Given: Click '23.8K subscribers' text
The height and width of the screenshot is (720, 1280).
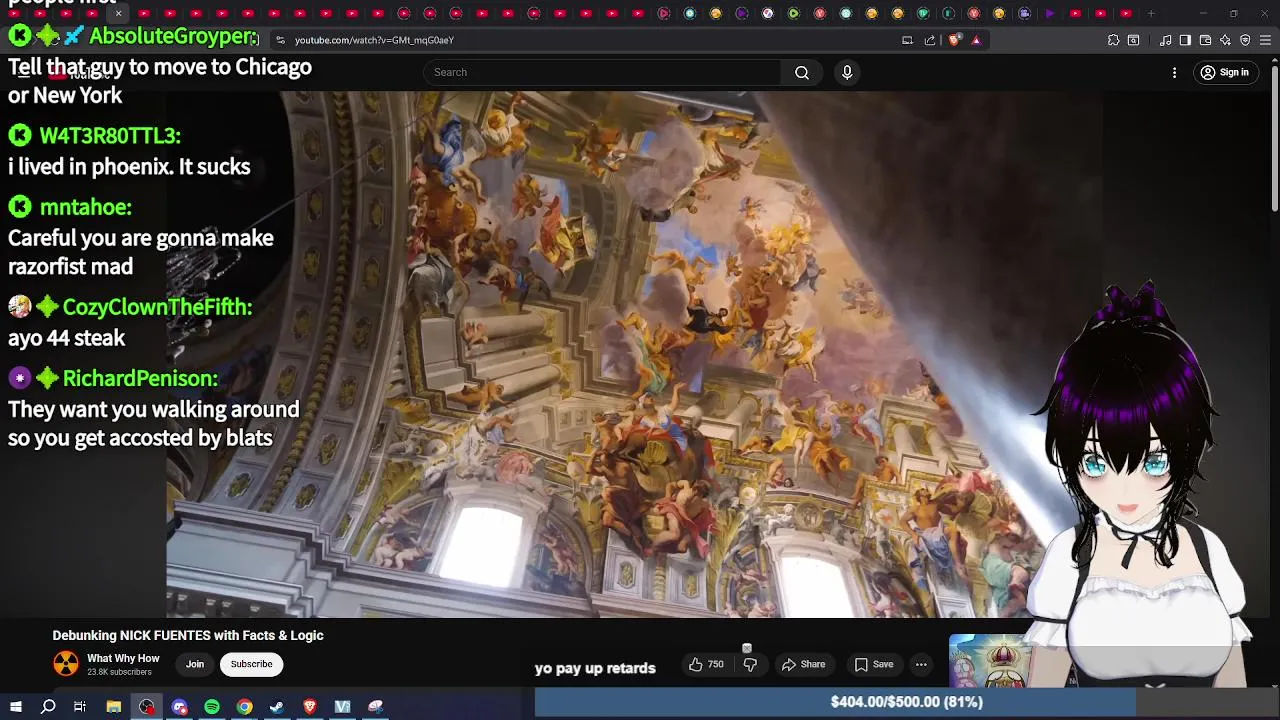Looking at the screenshot, I should (x=119, y=672).
